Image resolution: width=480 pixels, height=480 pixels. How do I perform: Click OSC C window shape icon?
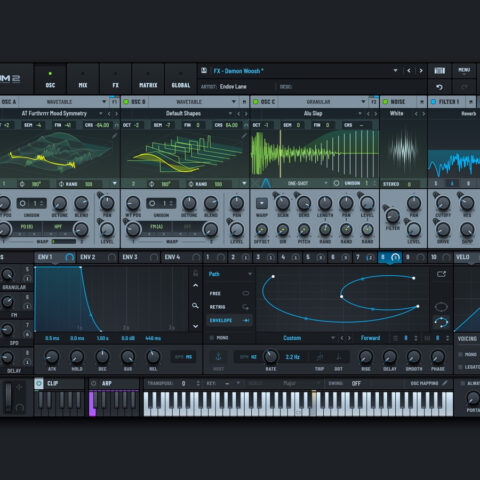tap(265, 183)
